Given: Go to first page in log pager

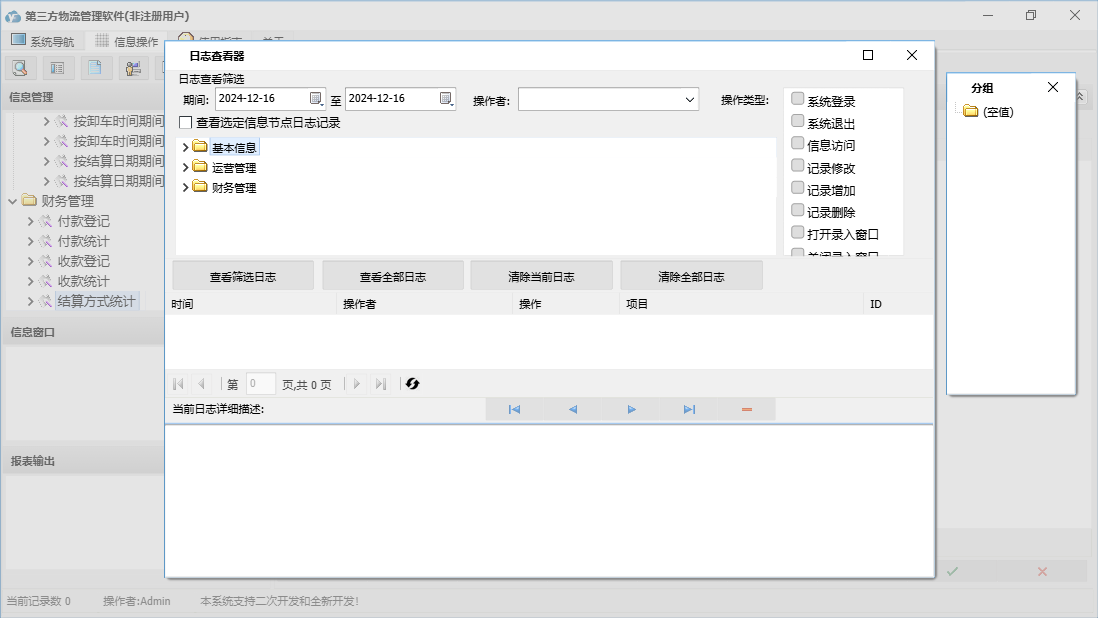Looking at the screenshot, I should [x=178, y=384].
